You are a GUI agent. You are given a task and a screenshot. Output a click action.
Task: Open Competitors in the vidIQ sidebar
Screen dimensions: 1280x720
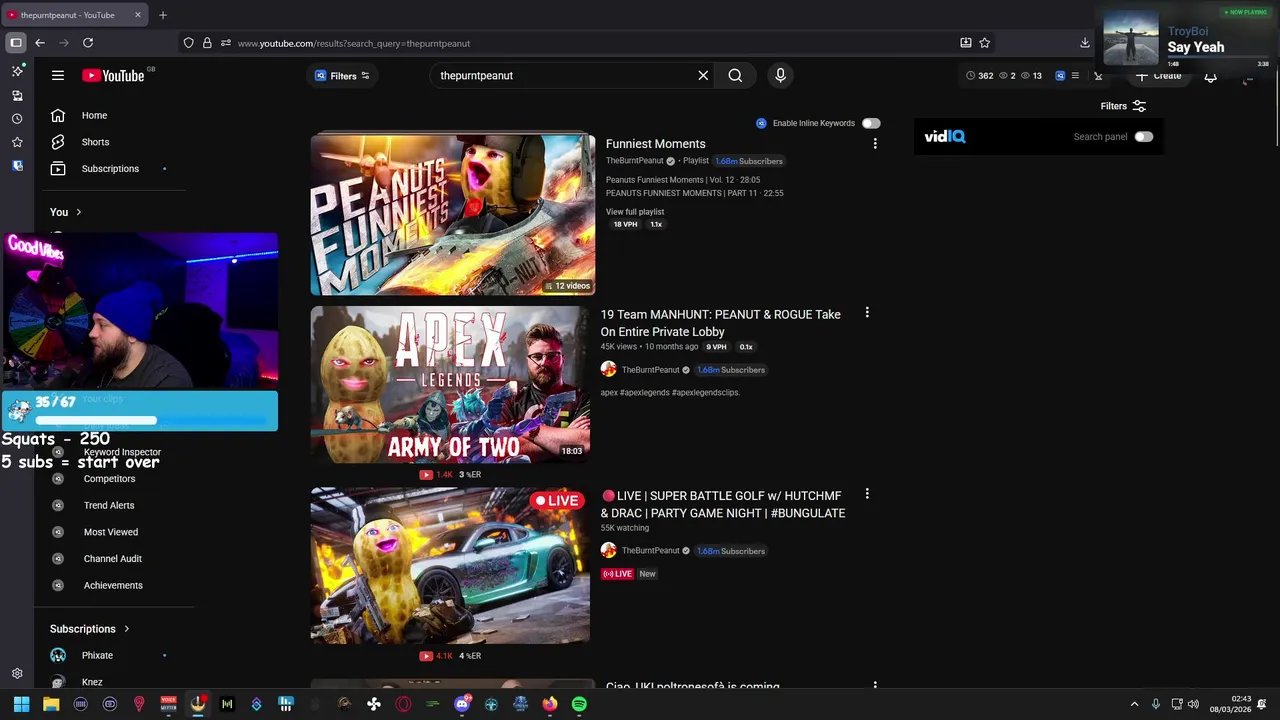pos(110,479)
